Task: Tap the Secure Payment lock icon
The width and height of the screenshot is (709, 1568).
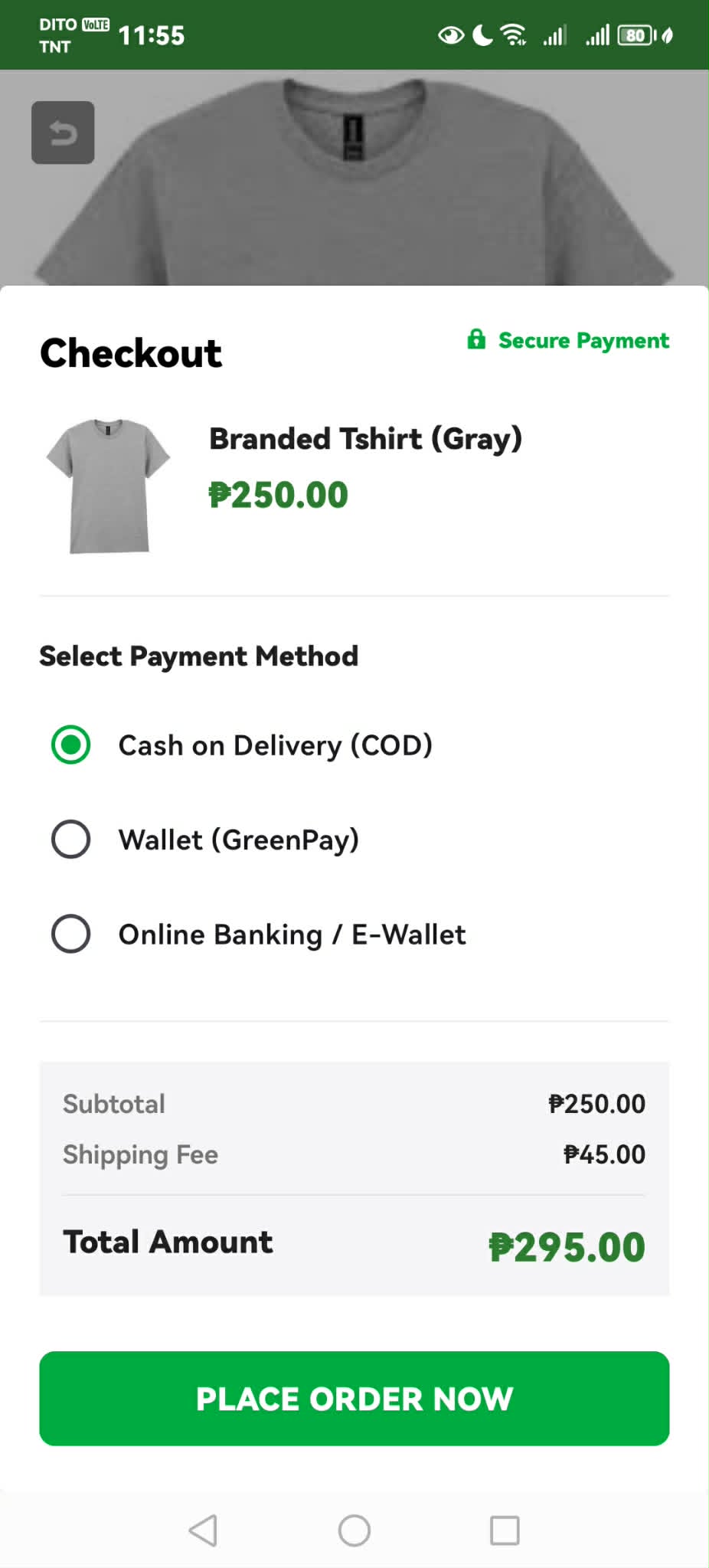Action: click(x=476, y=339)
